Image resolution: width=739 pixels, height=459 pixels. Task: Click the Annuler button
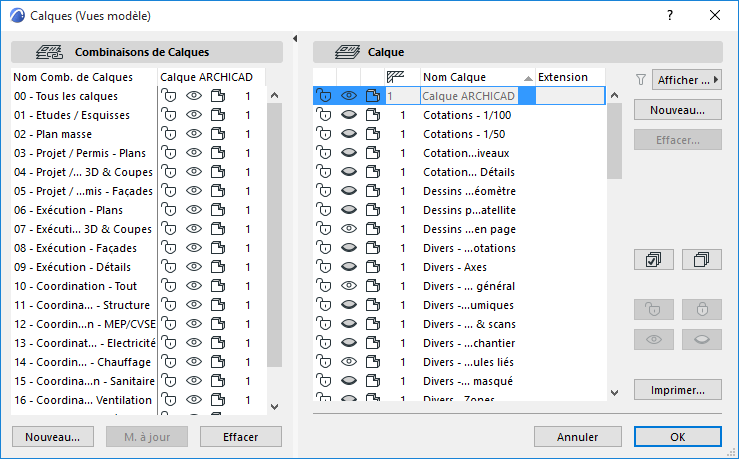(577, 437)
